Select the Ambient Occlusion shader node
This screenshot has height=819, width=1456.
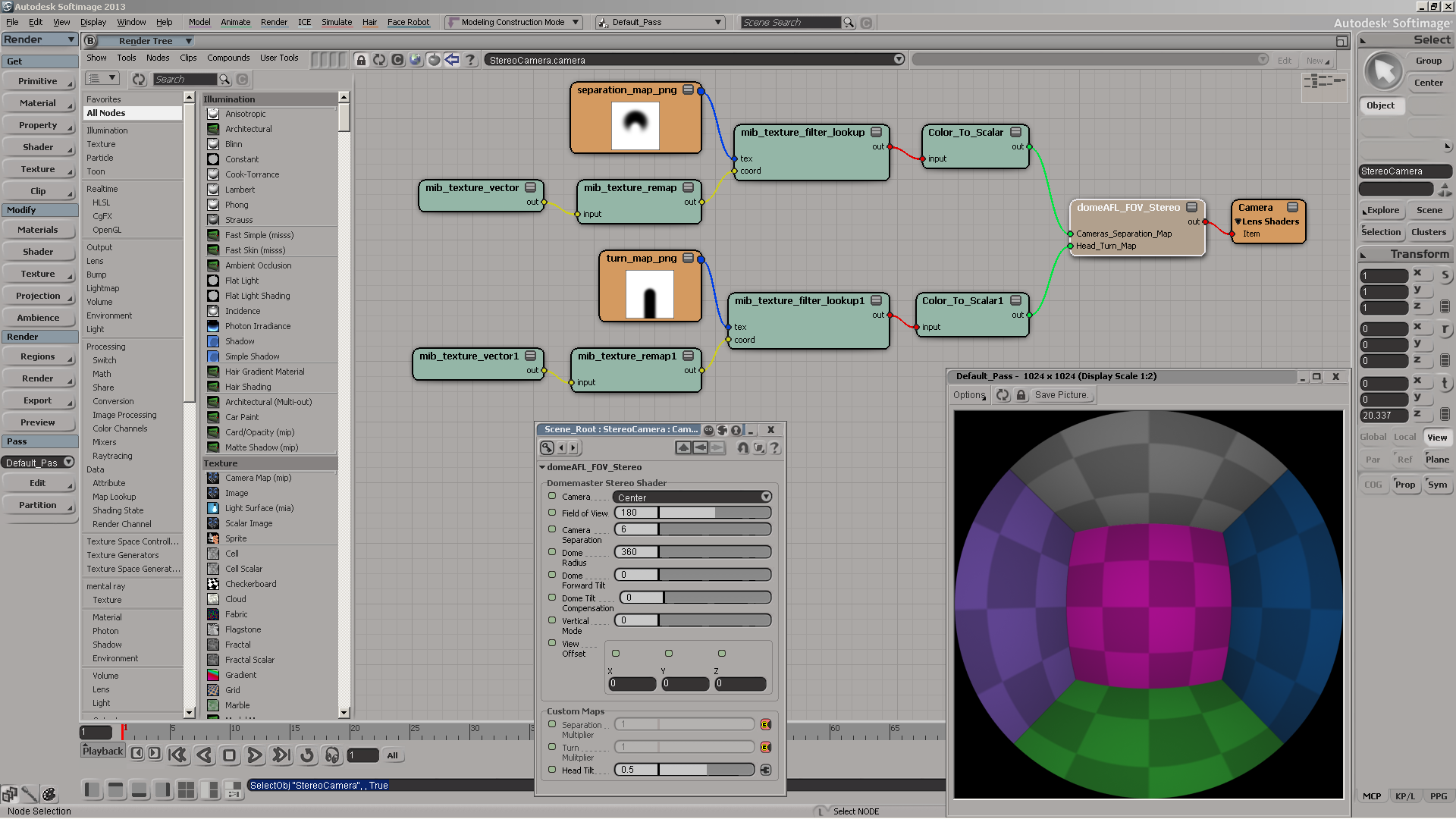tap(258, 265)
